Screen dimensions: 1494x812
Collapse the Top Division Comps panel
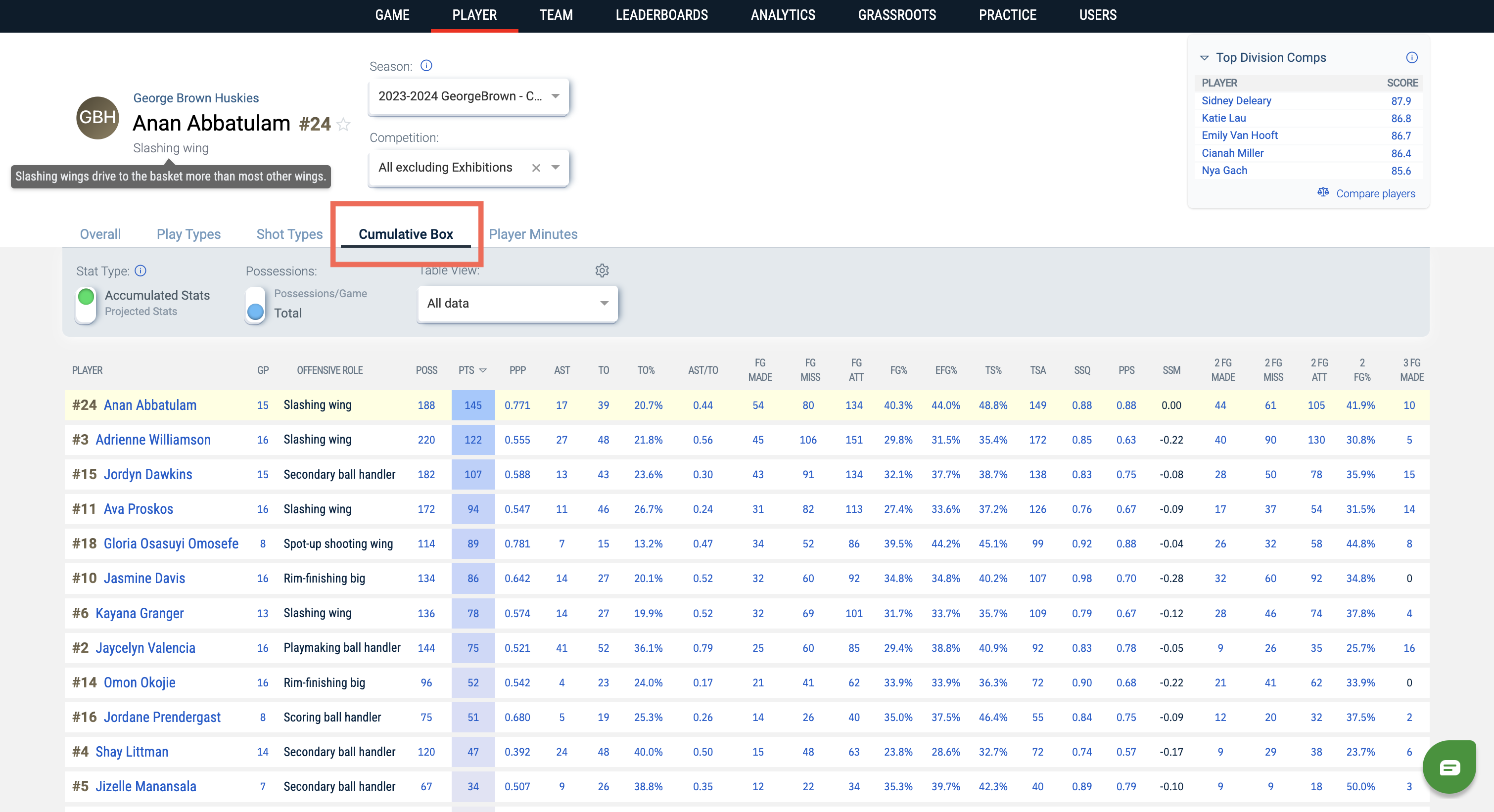(x=1204, y=57)
